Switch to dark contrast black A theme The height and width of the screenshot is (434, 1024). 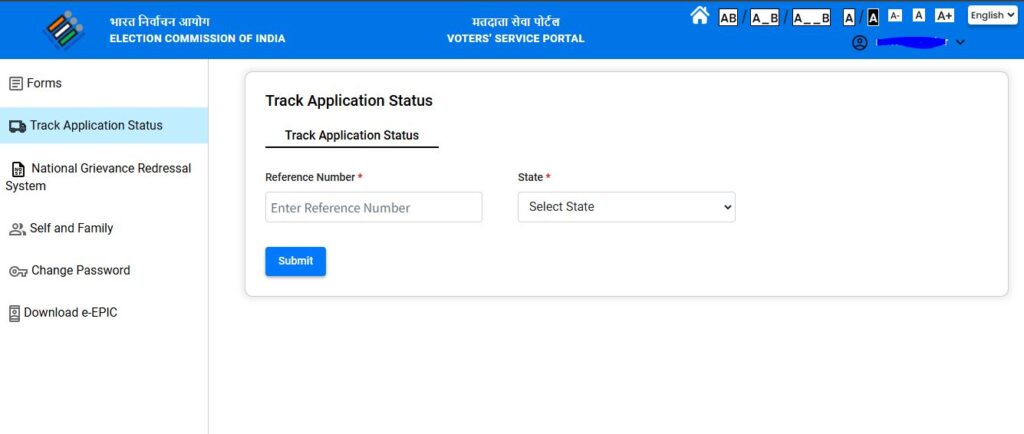873,18
